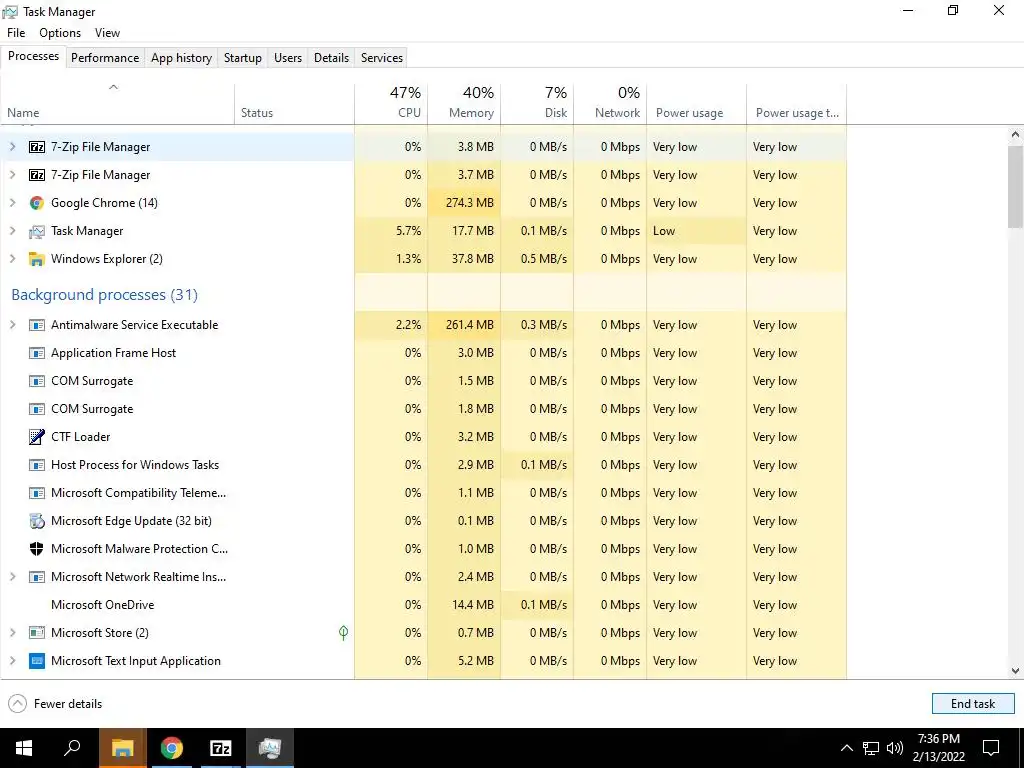
Task: Open File Explorer from the taskbar
Action: pos(122,748)
